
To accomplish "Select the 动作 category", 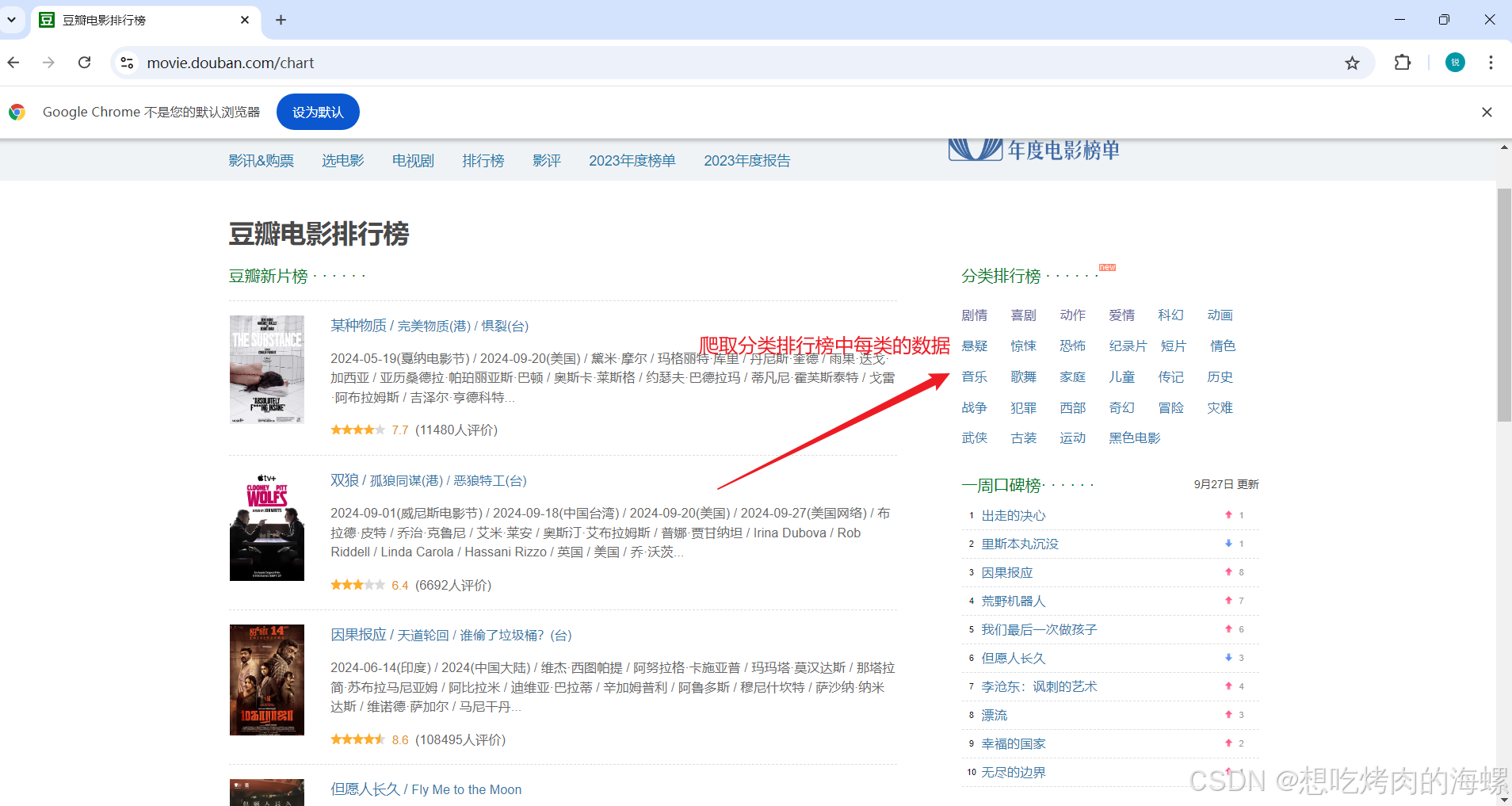I will pos(1073,315).
